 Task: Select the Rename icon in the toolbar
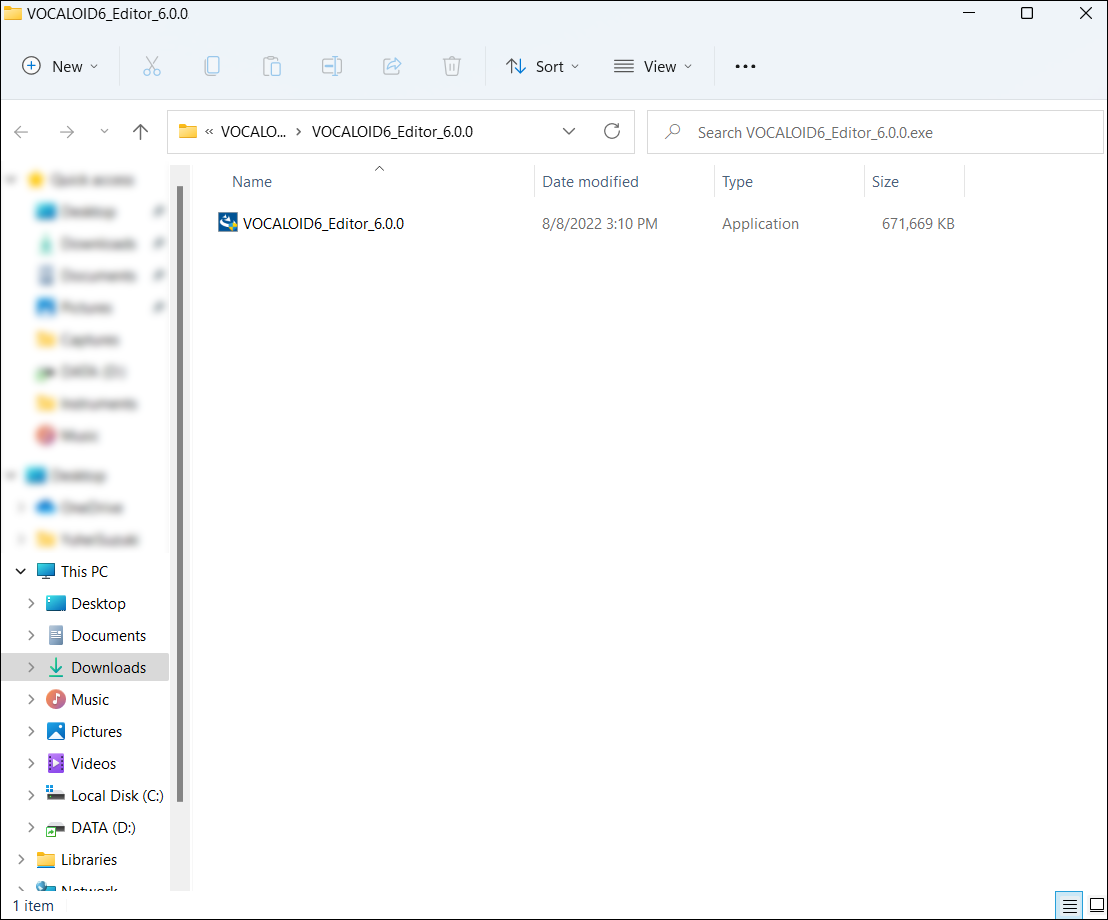[x=332, y=66]
